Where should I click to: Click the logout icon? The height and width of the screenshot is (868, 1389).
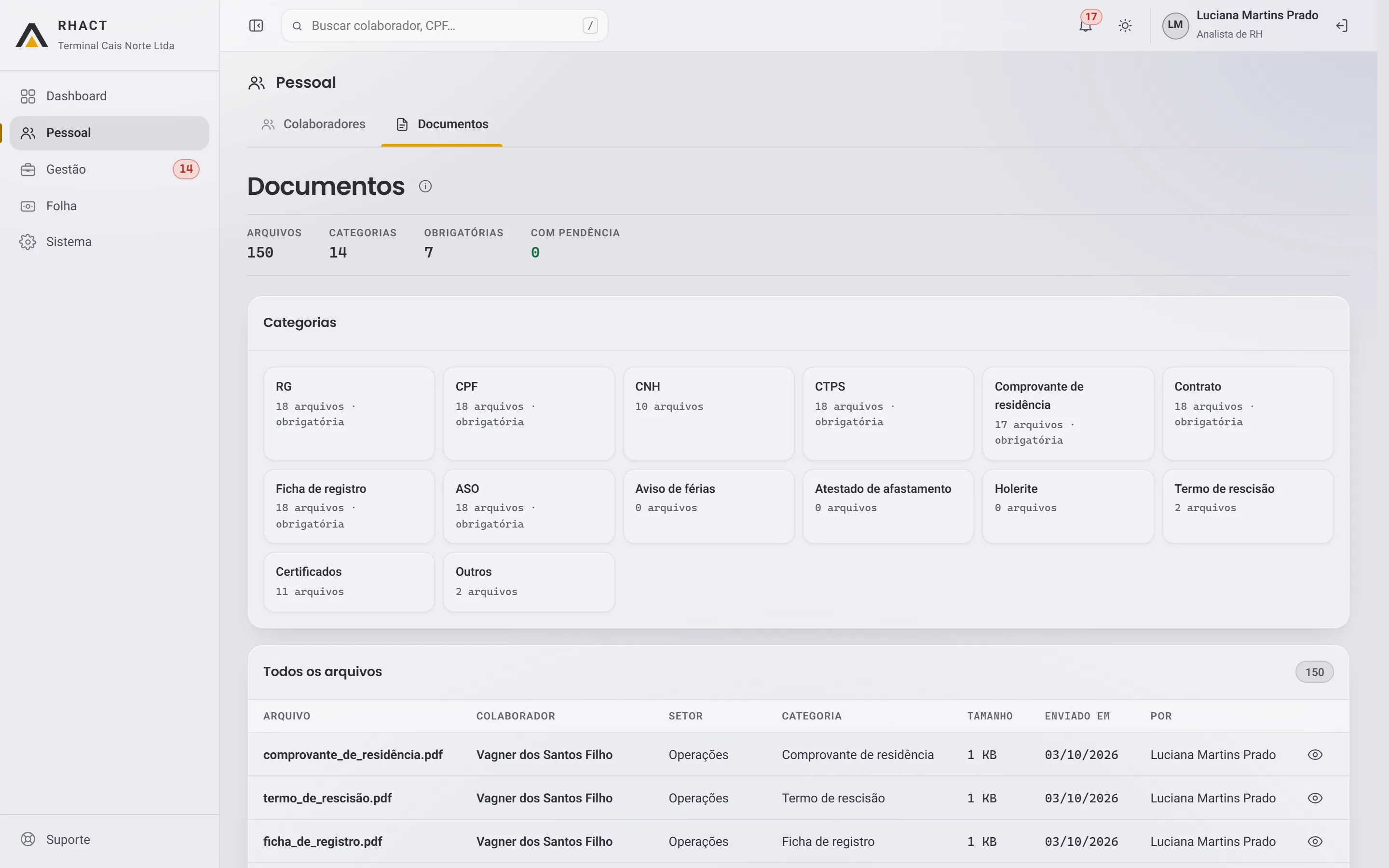[1341, 26]
